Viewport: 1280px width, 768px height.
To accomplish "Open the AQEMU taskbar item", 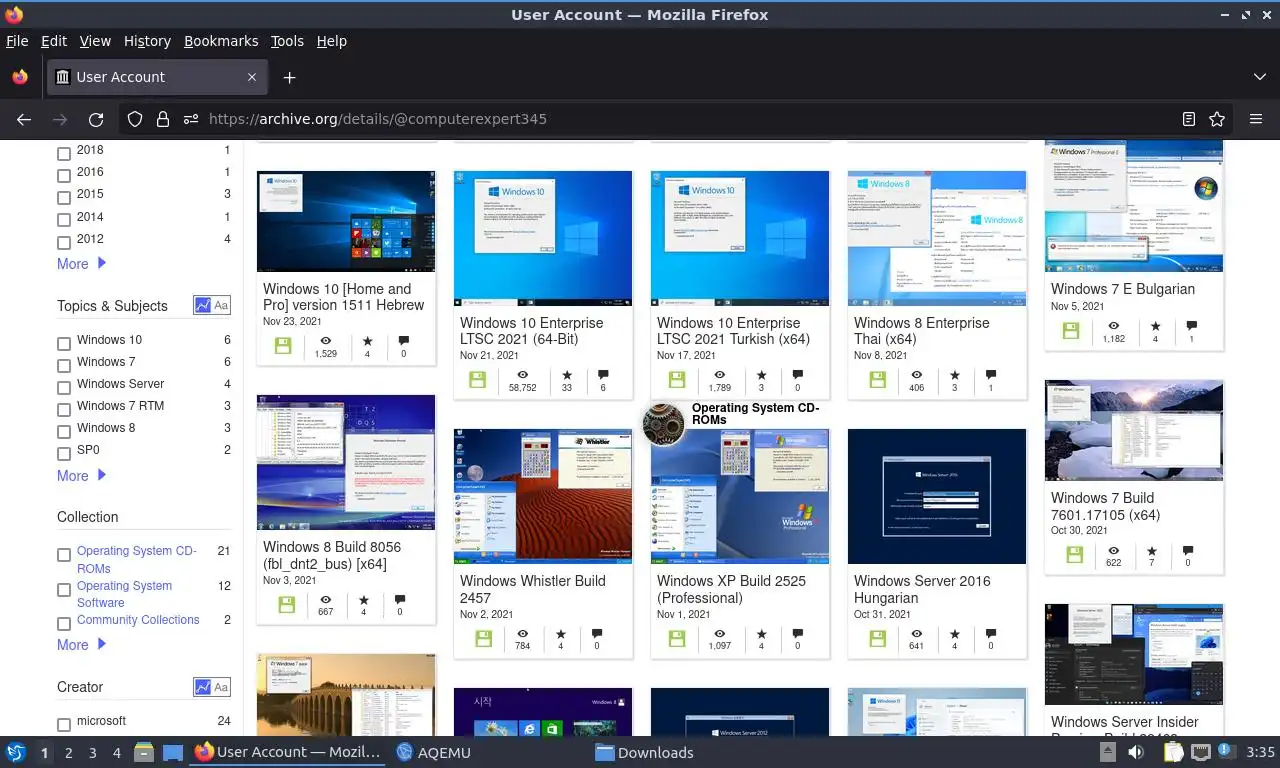I will point(434,752).
